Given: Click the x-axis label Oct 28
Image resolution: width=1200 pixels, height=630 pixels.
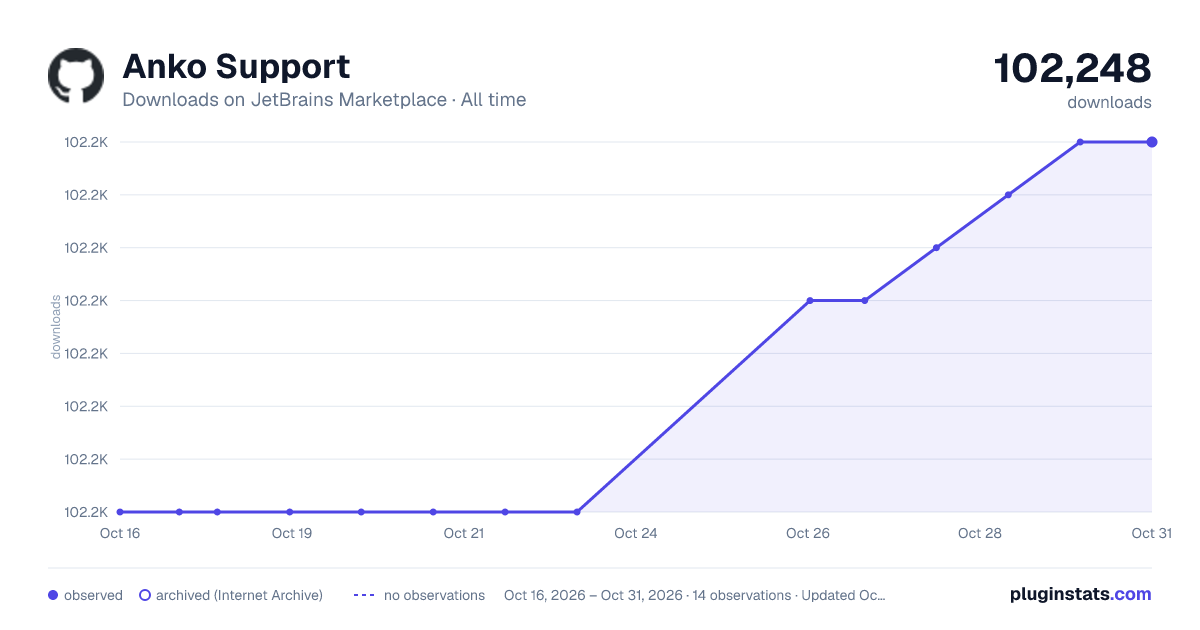Looking at the screenshot, I should (980, 533).
